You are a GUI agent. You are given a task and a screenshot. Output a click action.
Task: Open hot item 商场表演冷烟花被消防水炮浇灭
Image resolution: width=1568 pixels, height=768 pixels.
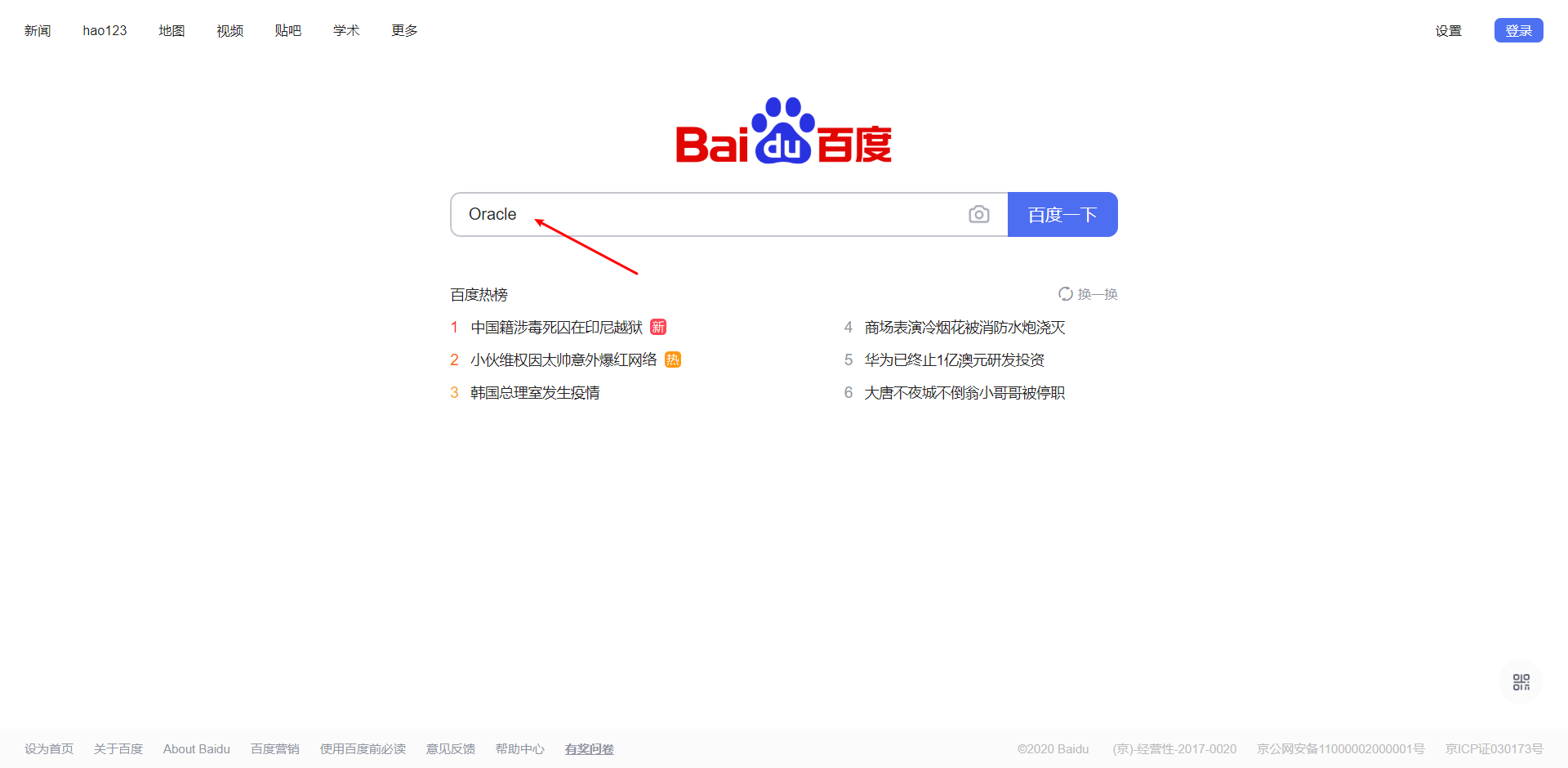964,327
